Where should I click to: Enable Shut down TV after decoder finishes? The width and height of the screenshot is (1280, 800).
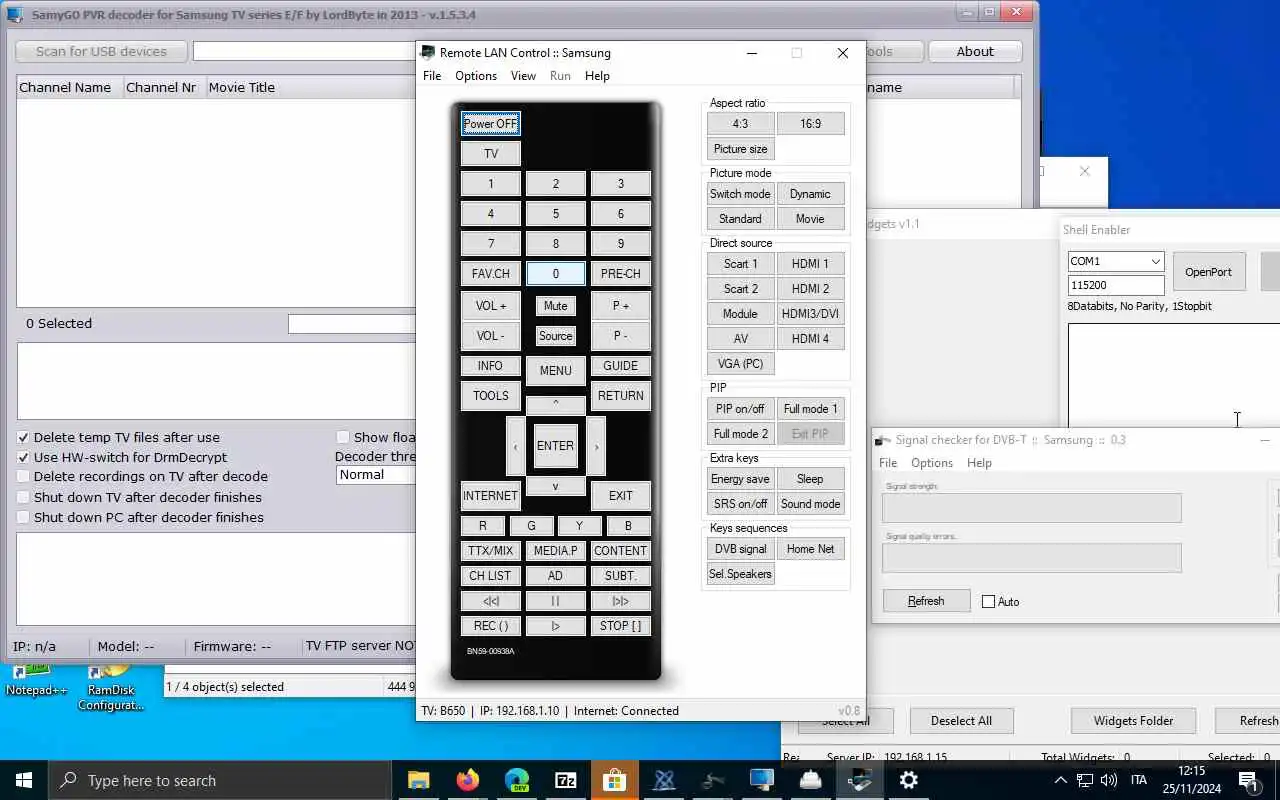tap(24, 497)
